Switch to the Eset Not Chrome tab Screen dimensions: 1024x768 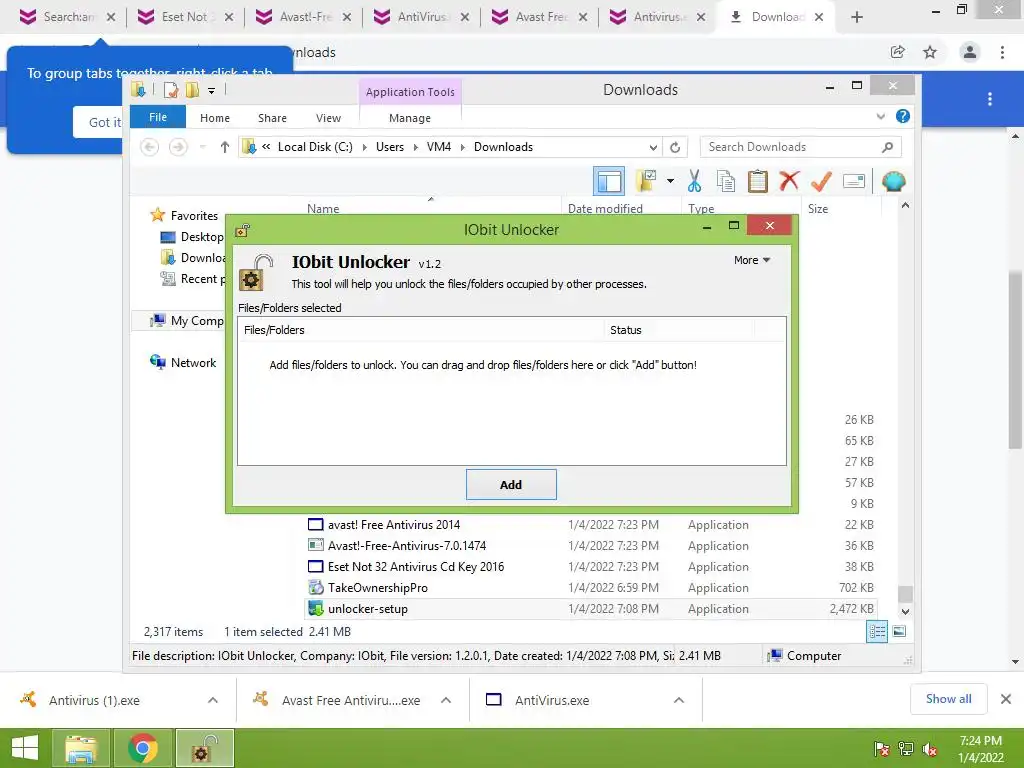tap(185, 17)
